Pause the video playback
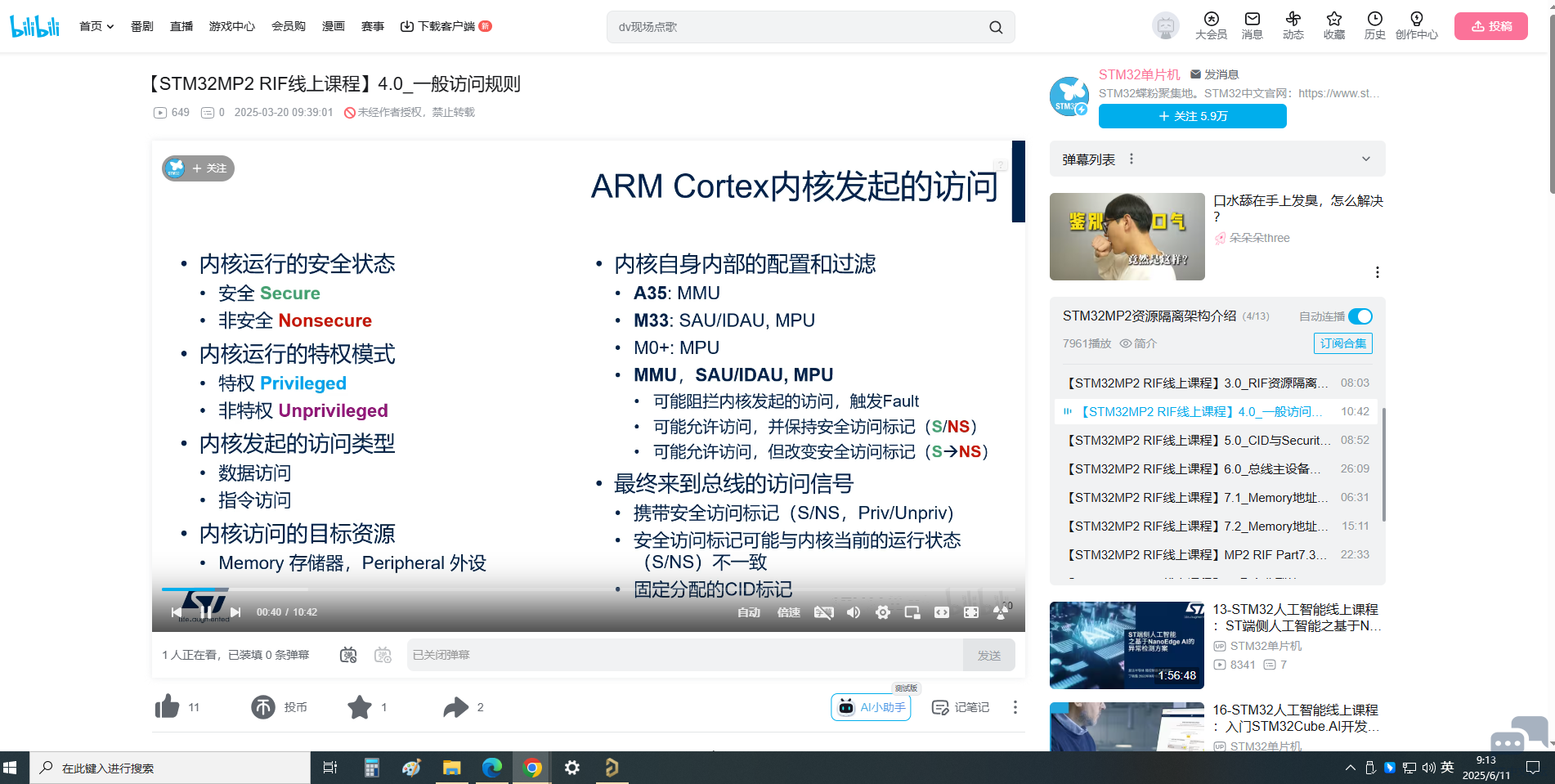 coord(206,612)
